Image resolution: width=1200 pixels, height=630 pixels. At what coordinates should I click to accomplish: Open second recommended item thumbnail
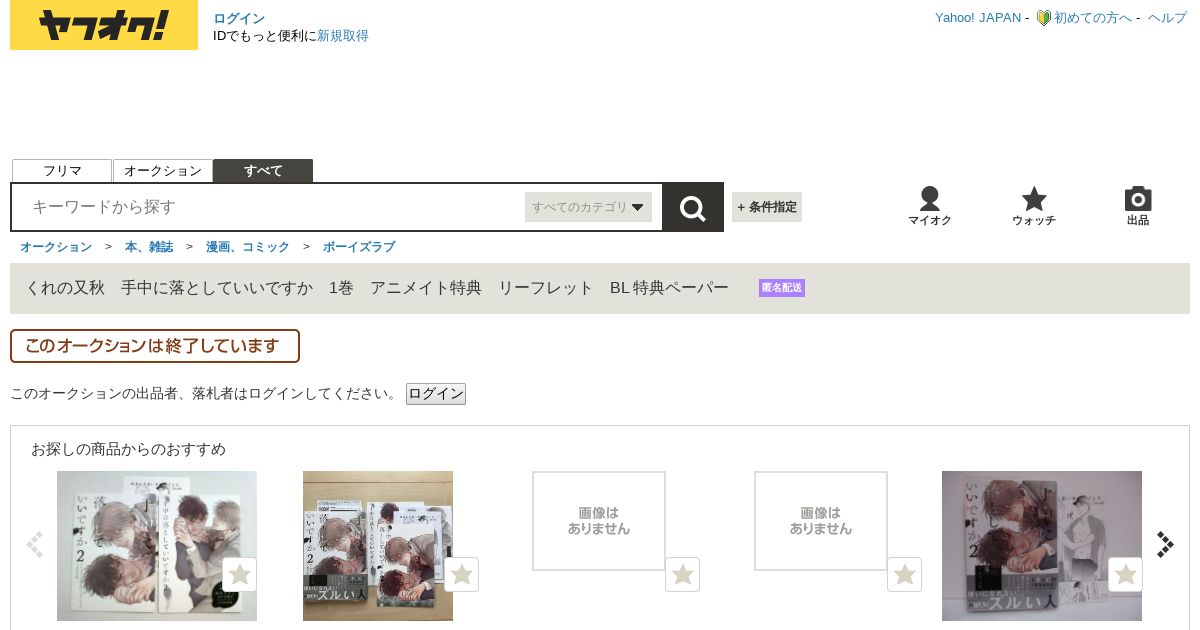pyautogui.click(x=378, y=546)
